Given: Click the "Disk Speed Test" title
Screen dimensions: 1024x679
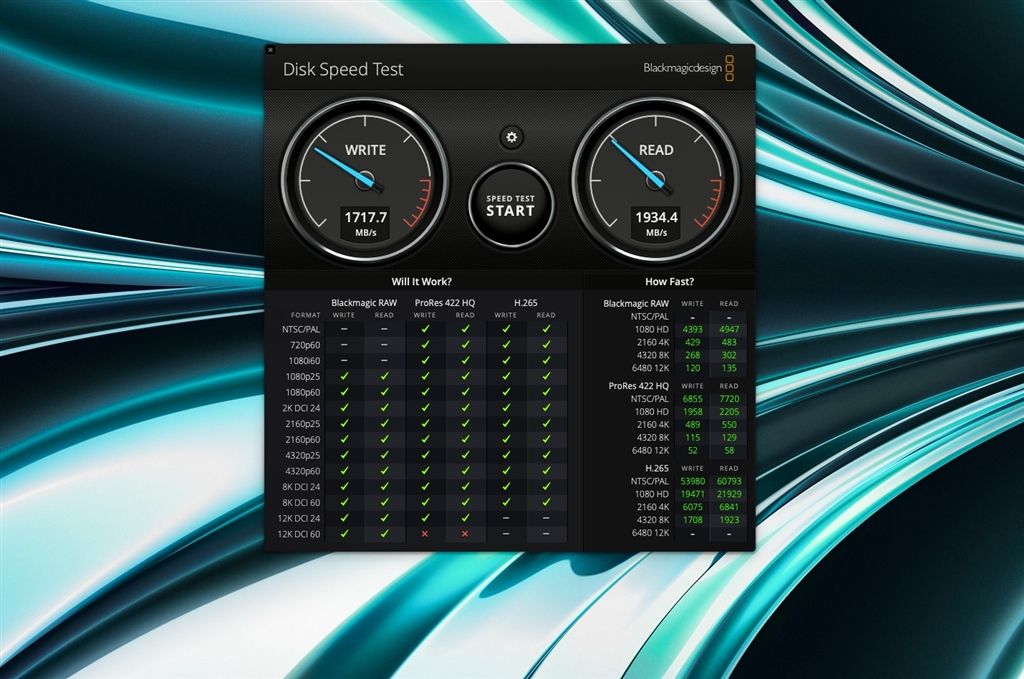Looking at the screenshot, I should (343, 69).
